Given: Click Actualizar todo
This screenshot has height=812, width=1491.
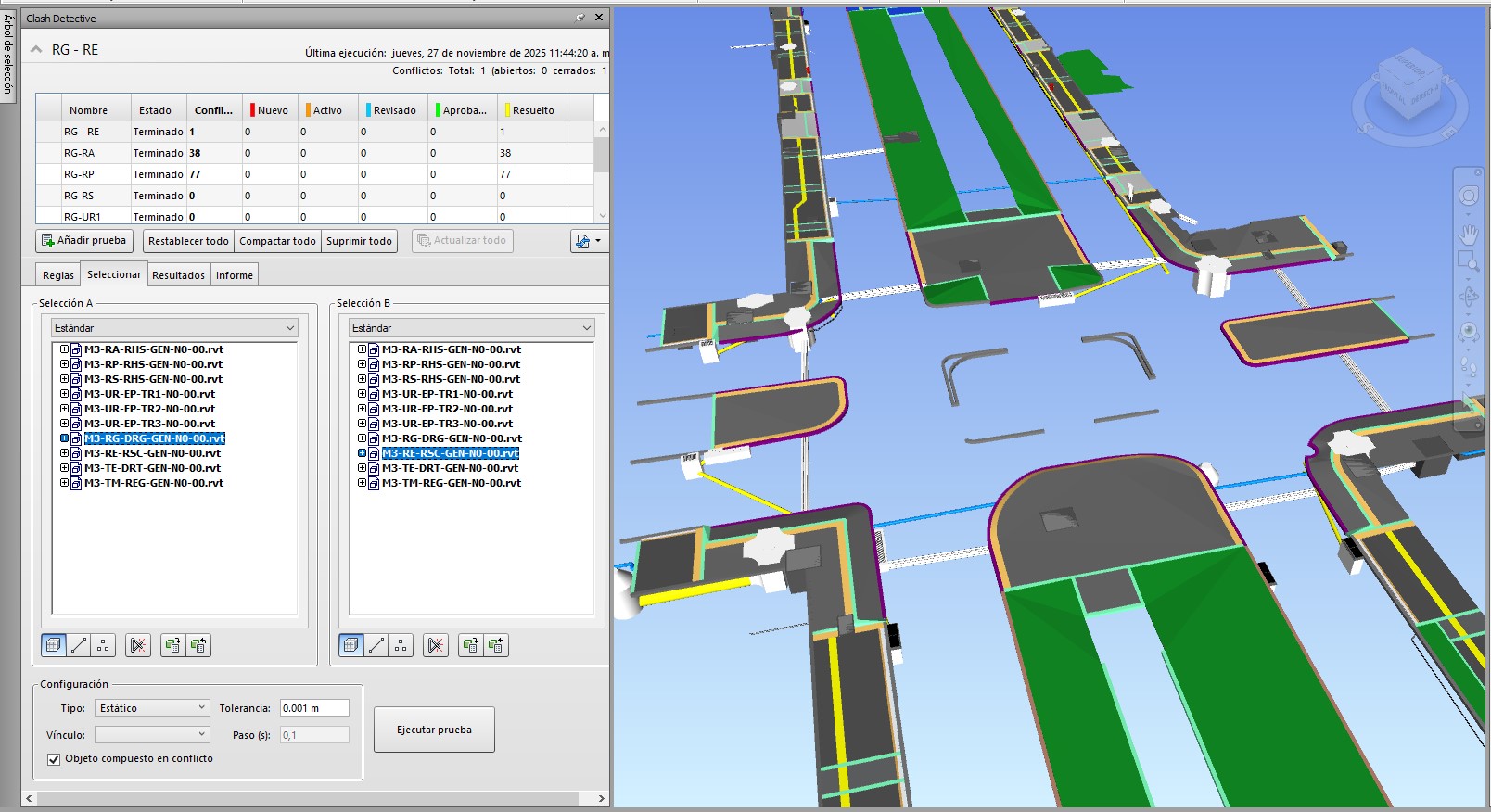Looking at the screenshot, I should [x=462, y=241].
